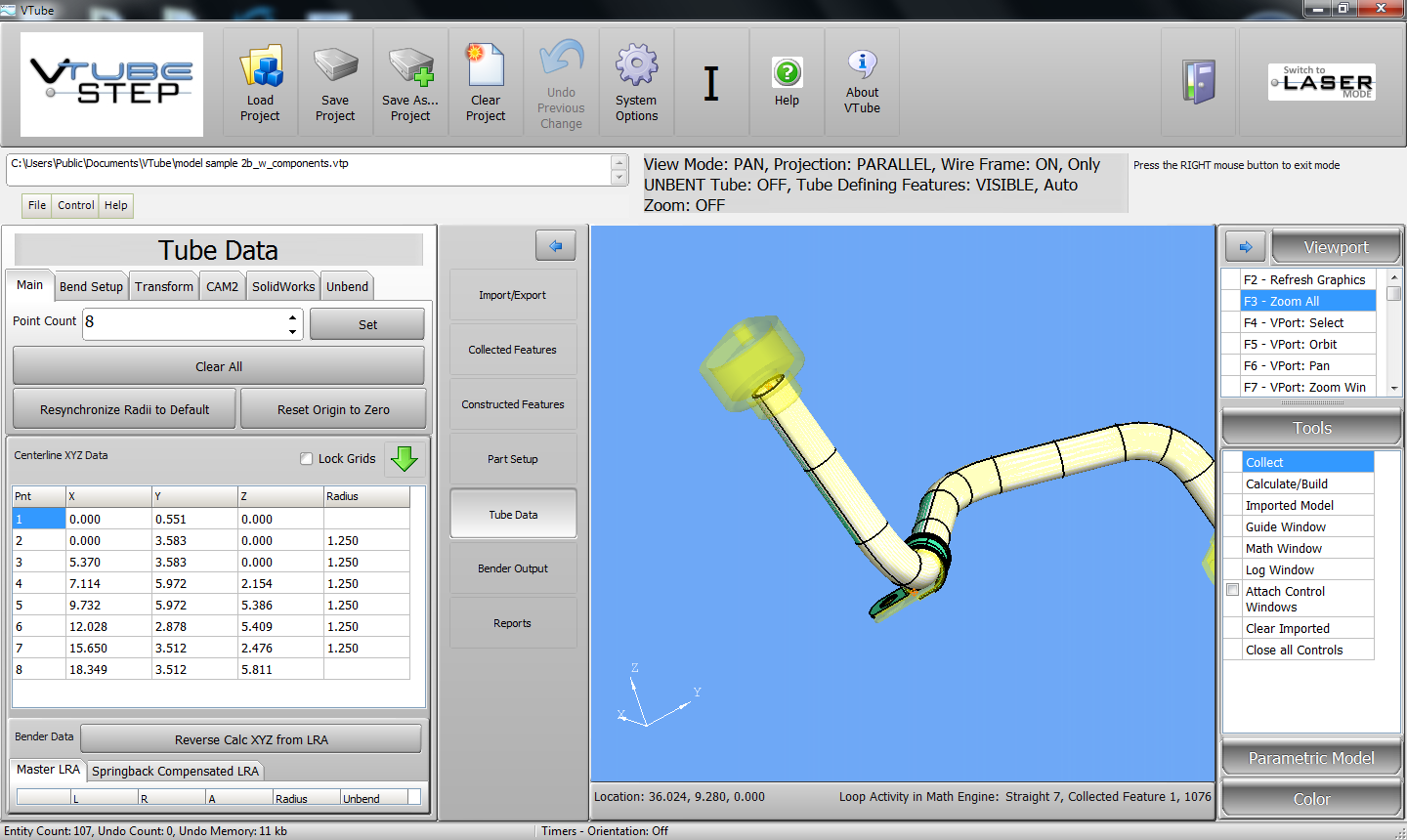This screenshot has height=840, width=1407.
Task: Click the green down arrow icon
Action: pyautogui.click(x=404, y=458)
